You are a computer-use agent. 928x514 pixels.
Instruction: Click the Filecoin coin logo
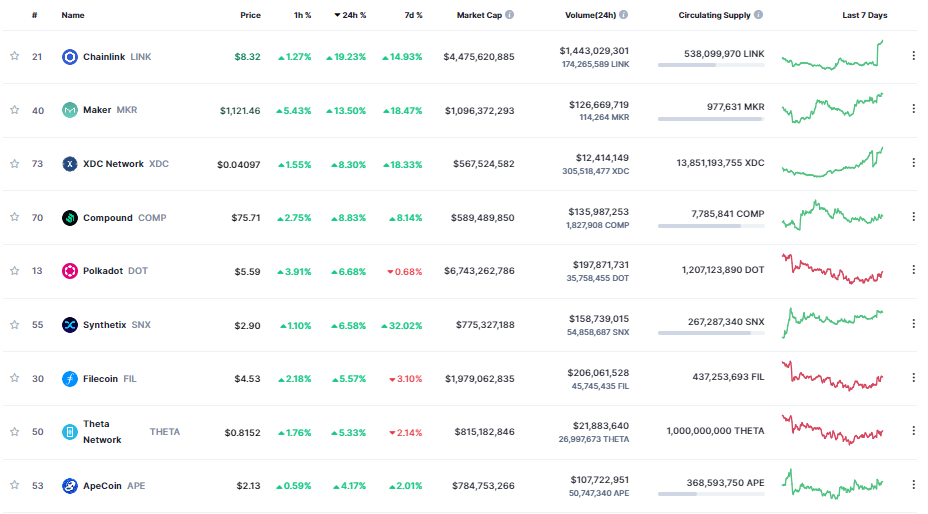click(x=70, y=378)
